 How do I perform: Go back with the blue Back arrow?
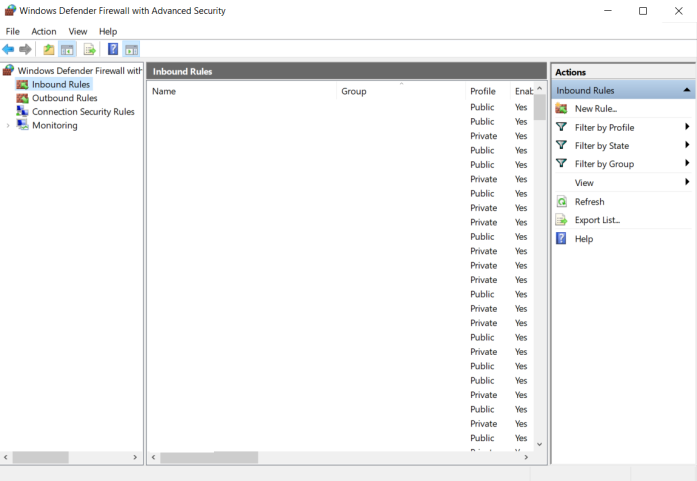point(8,49)
